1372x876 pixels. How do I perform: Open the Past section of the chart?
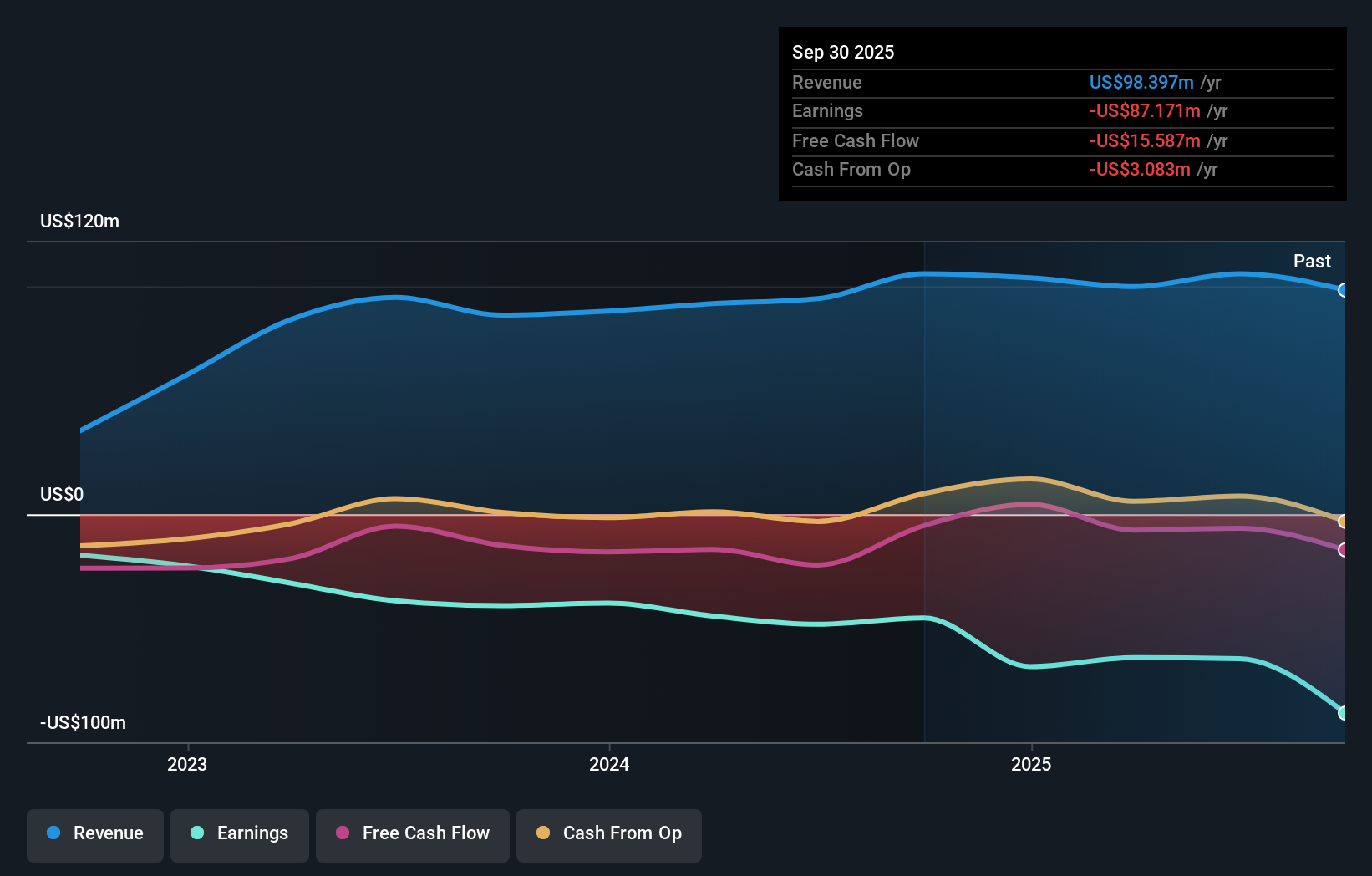coord(1312,261)
